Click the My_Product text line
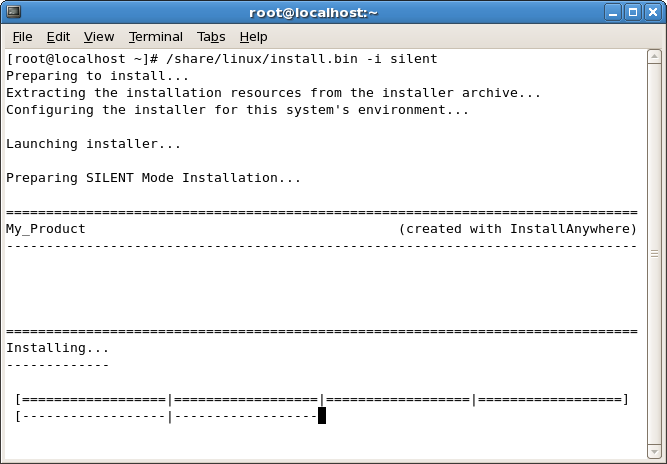Image resolution: width=667 pixels, height=464 pixels. coord(46,229)
